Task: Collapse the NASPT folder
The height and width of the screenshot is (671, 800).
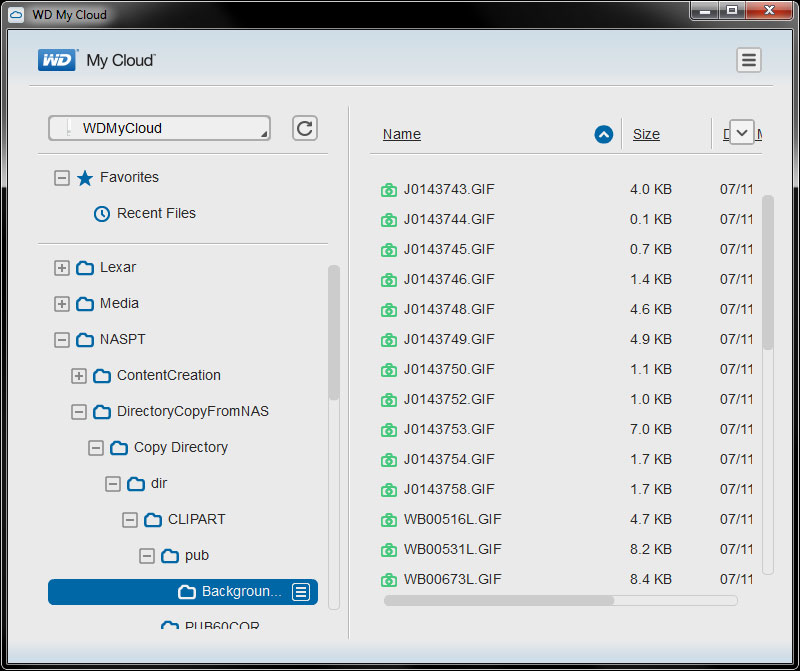Action: [62, 340]
